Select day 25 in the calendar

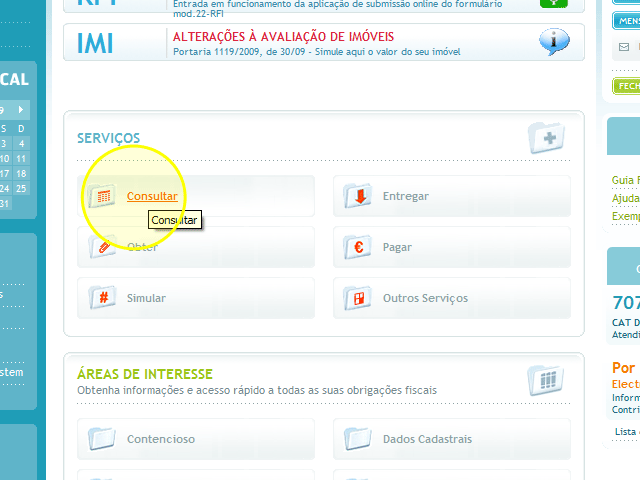click(21, 189)
